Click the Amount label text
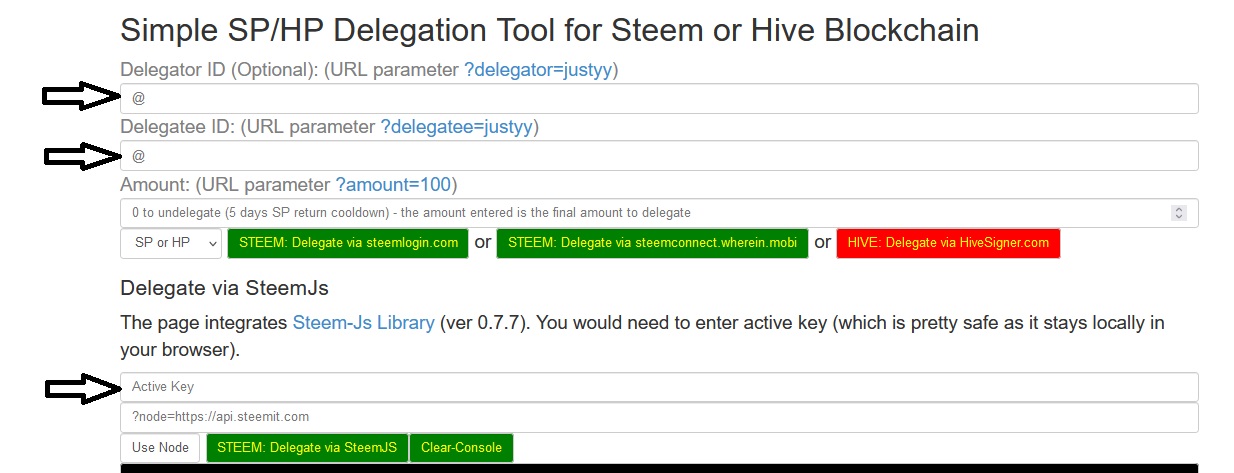 click(x=156, y=185)
